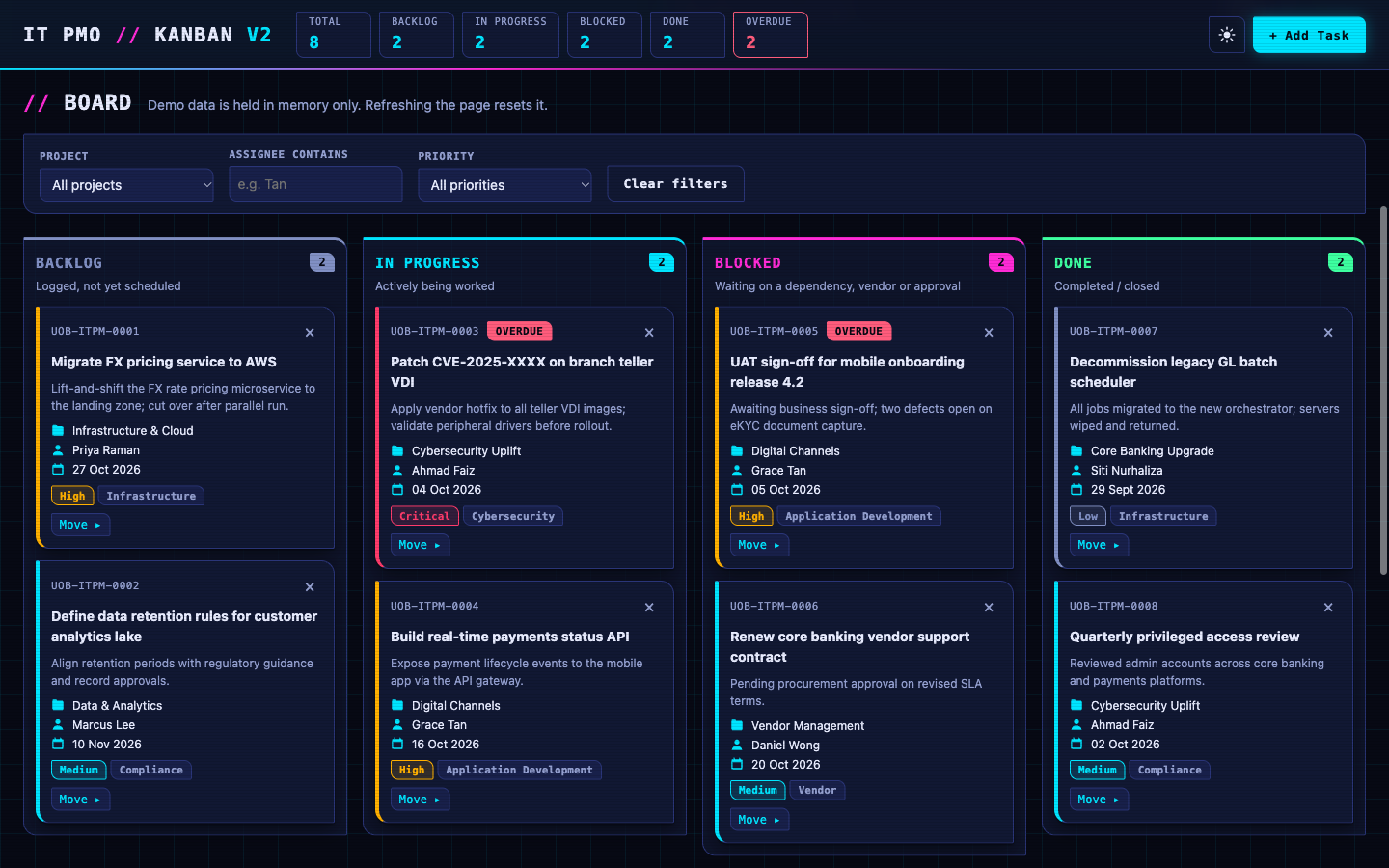The height and width of the screenshot is (868, 1389).
Task: Open the All priorities dropdown
Action: (504, 185)
